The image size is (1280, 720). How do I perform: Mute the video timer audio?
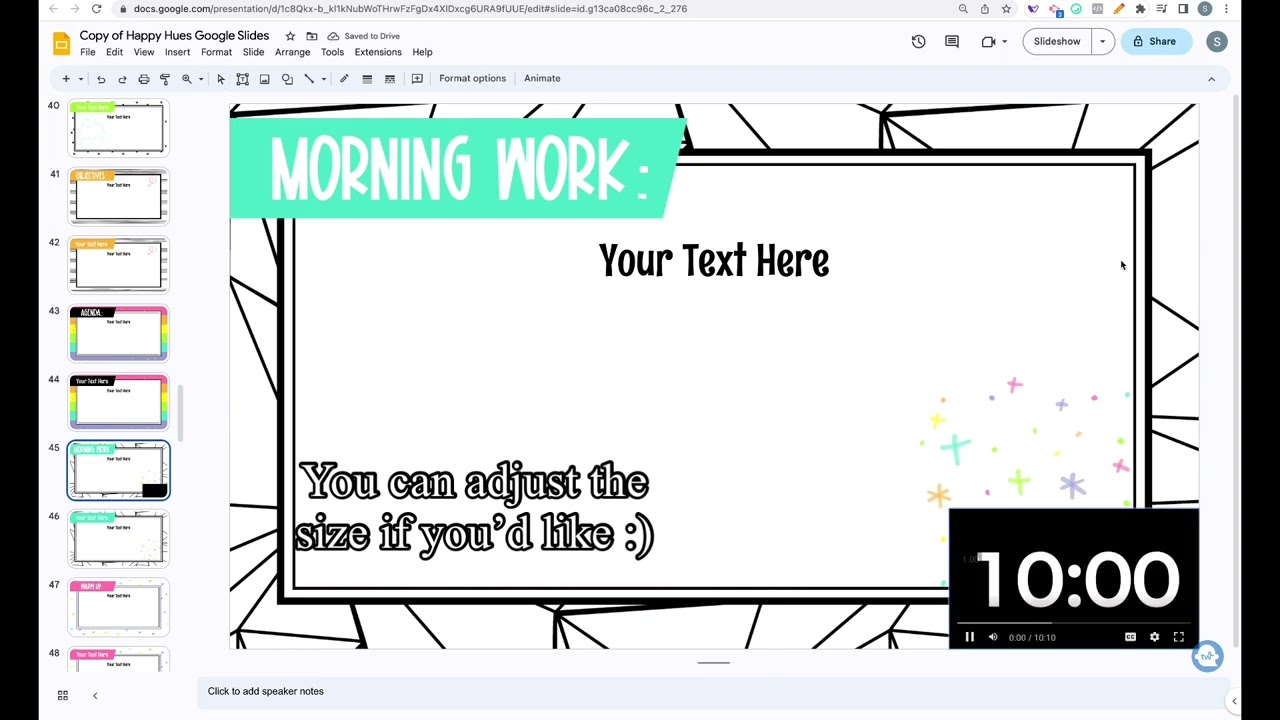[993, 637]
